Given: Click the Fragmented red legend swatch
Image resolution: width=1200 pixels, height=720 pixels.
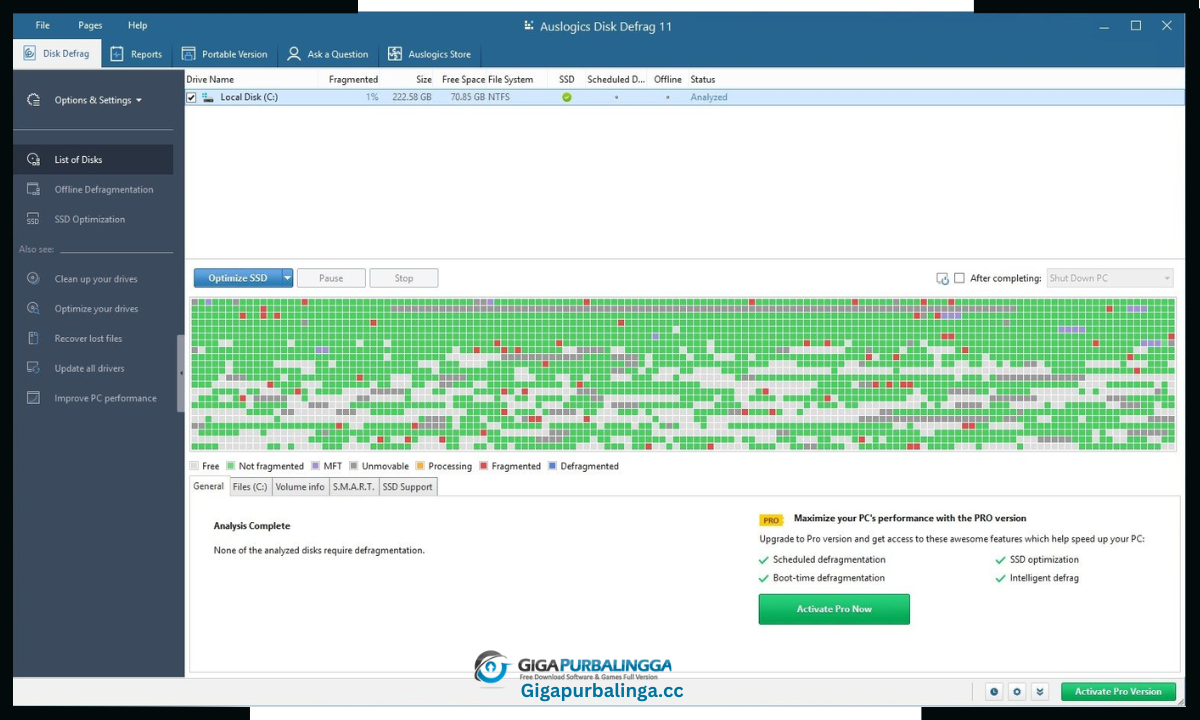Looking at the screenshot, I should 484,466.
